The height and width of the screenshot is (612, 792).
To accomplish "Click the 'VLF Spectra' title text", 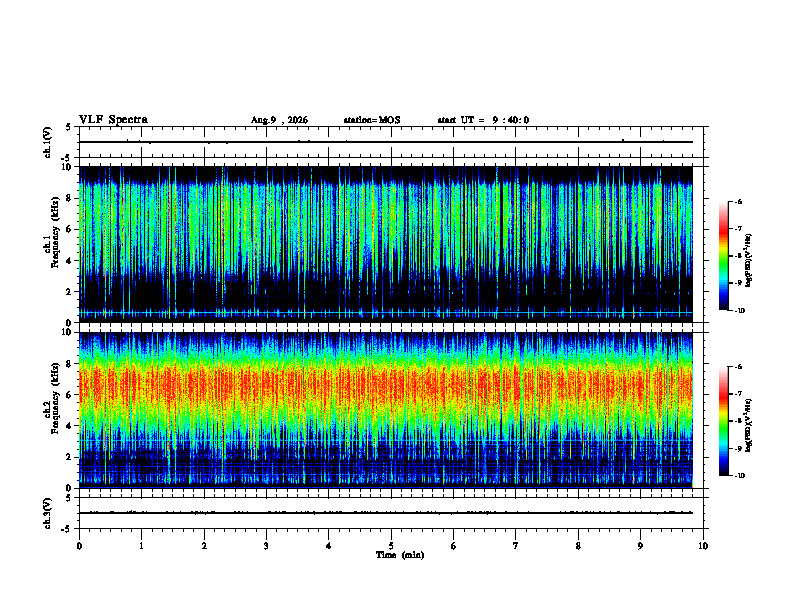I will 113,120.
